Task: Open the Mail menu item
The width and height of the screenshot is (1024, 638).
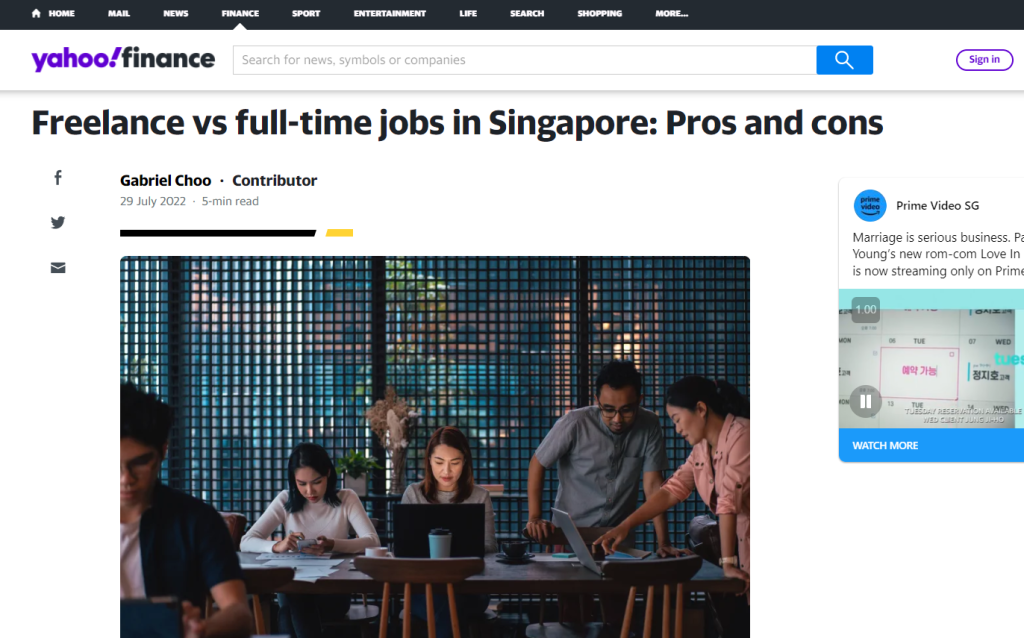Action: click(x=119, y=13)
